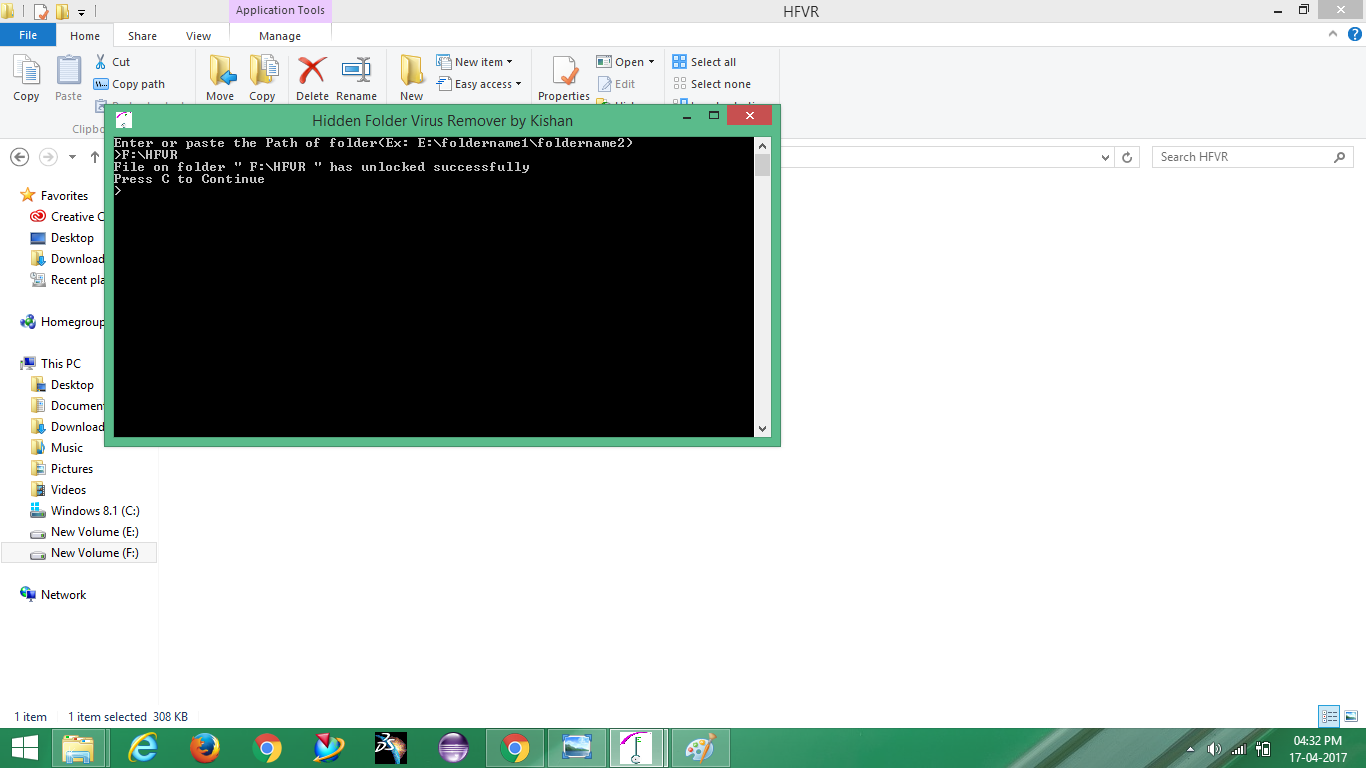
Task: Open New item dropdown
Action: coord(474,62)
